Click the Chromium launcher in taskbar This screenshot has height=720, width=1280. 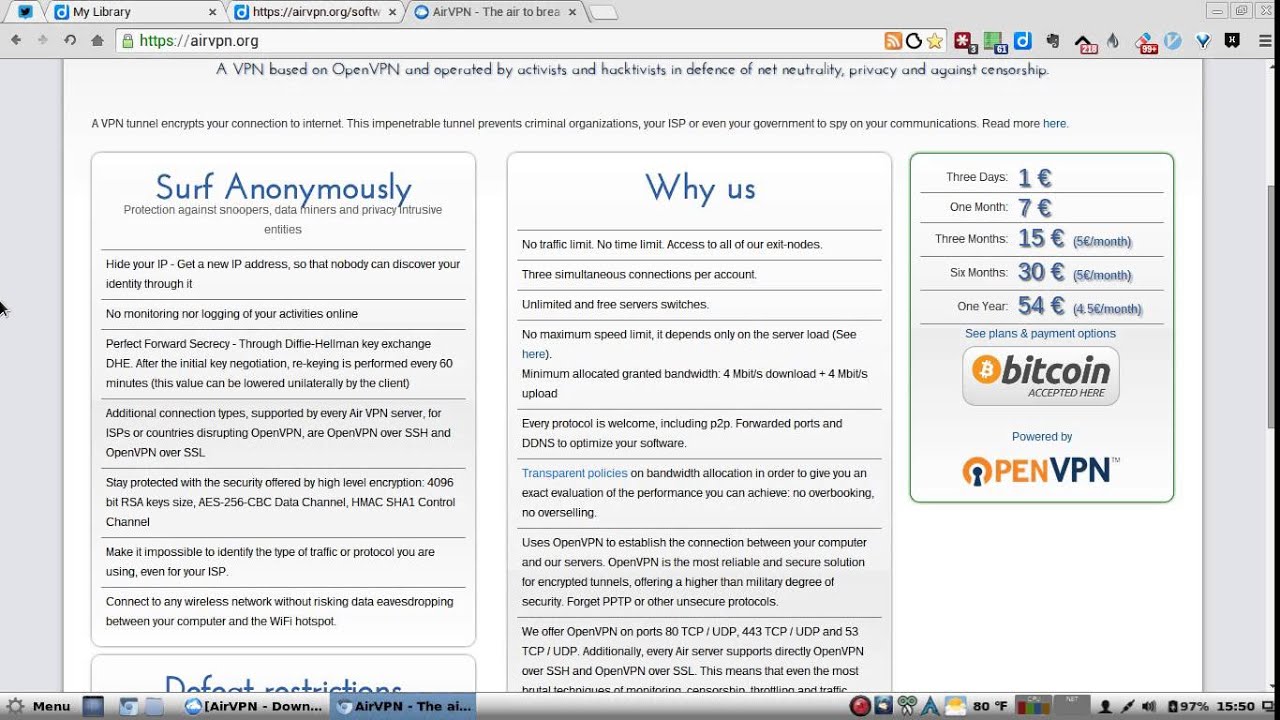tap(128, 706)
